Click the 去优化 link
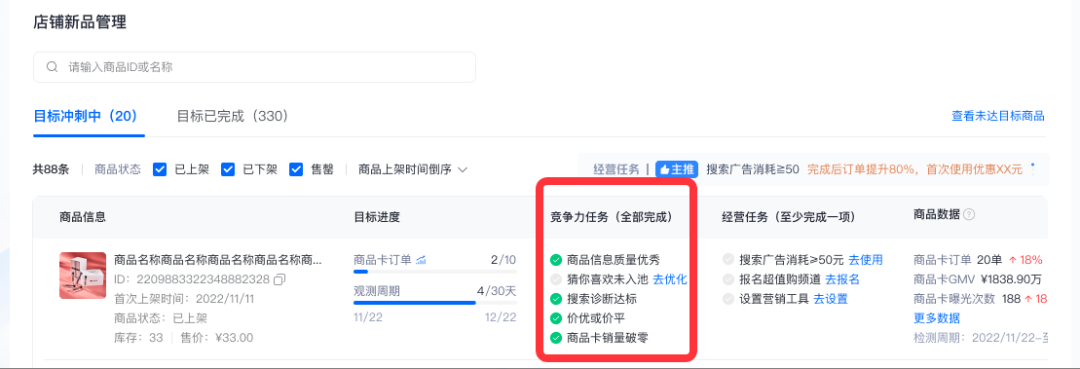Screen dimensions: 1080x369 click(670, 280)
